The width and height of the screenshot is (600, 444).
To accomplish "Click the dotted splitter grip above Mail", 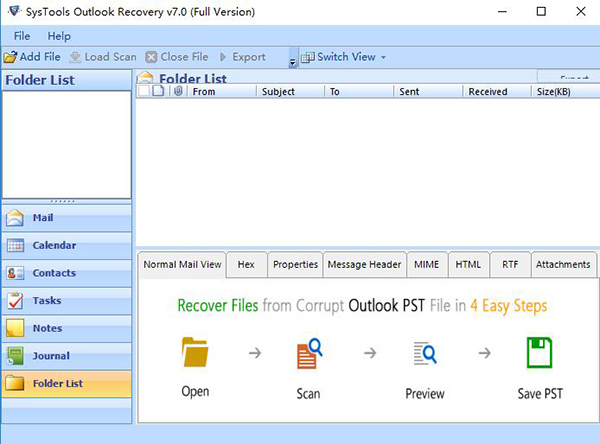I will click(x=63, y=201).
